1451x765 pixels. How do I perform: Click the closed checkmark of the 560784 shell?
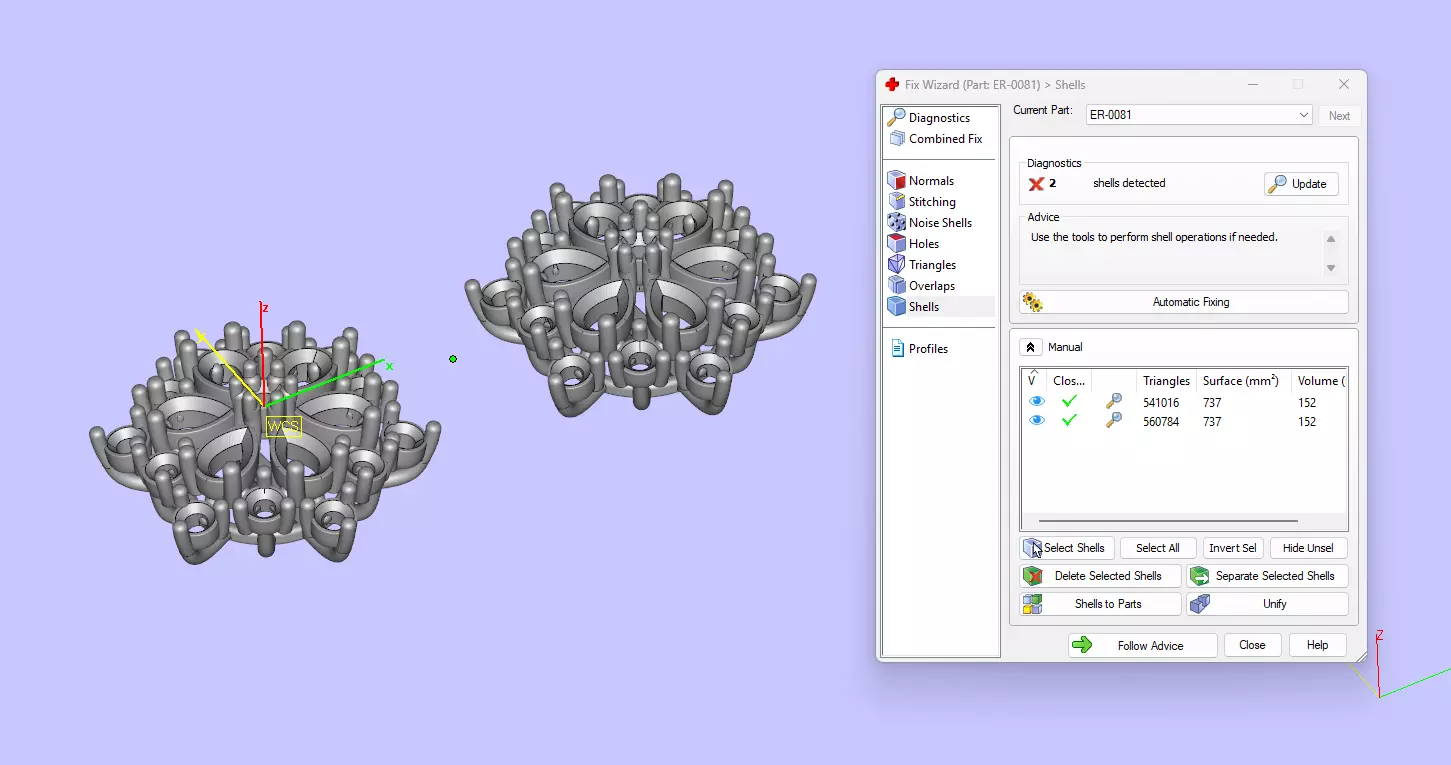[1069, 421]
